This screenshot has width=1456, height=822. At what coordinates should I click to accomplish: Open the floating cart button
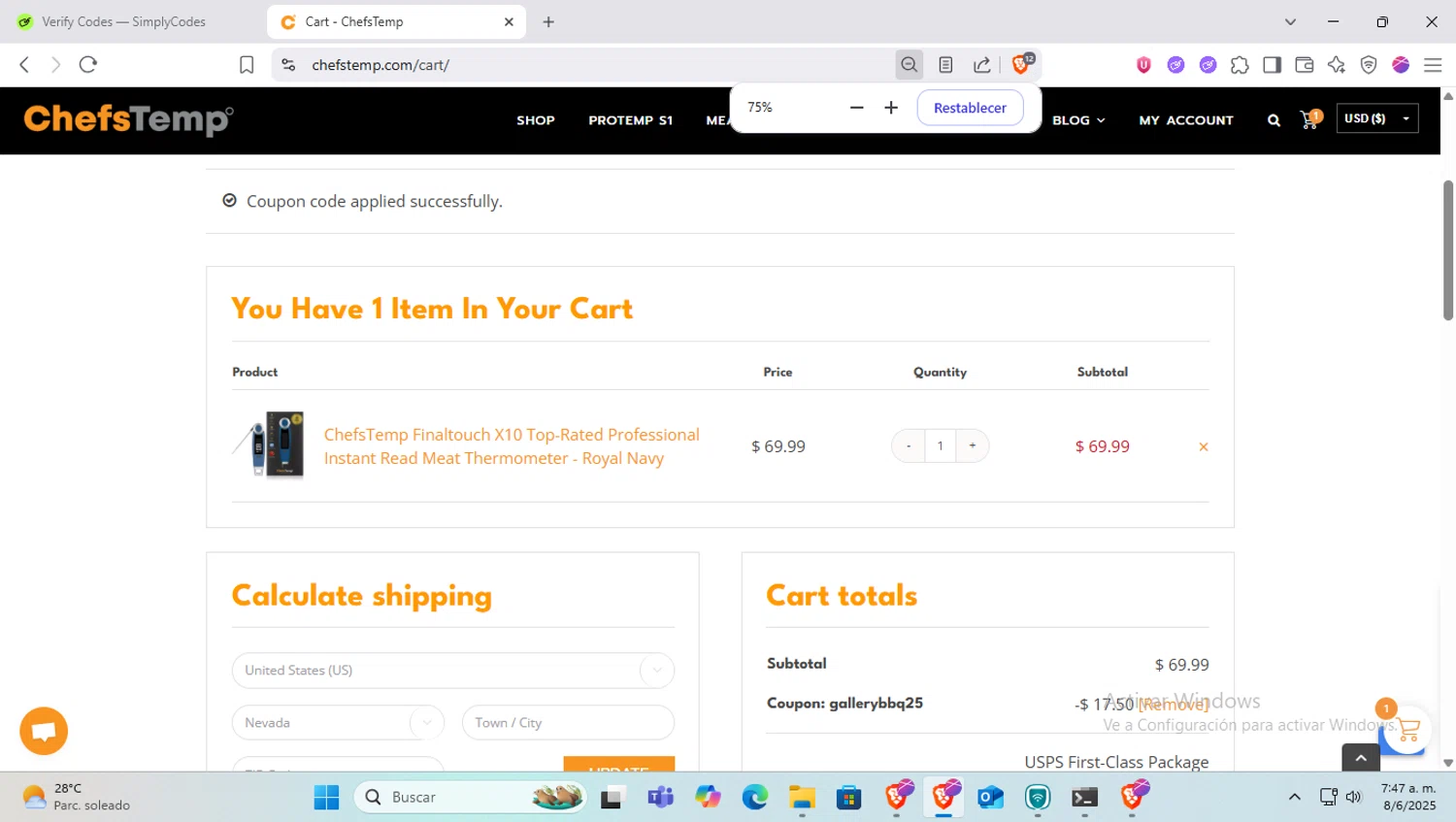click(x=1407, y=730)
